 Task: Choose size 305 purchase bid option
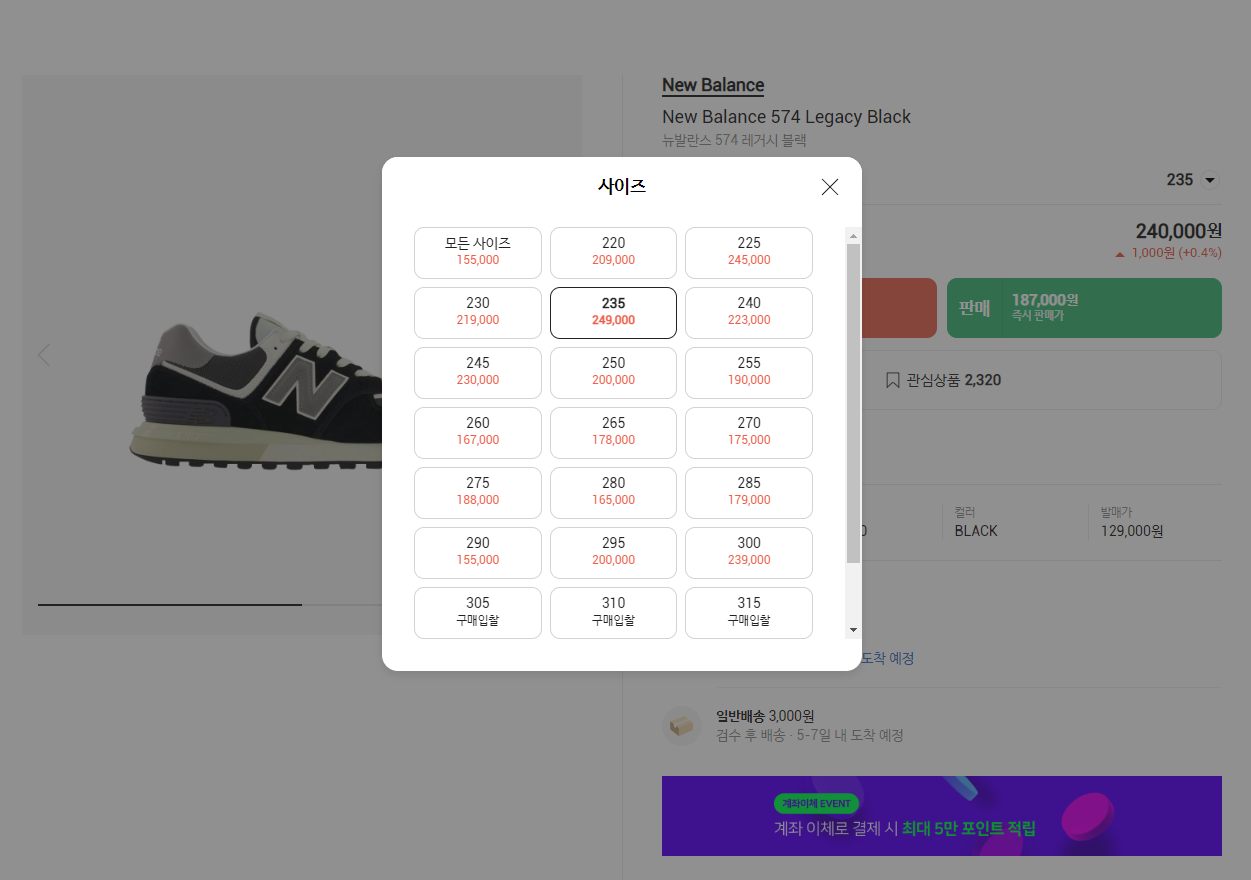tap(478, 613)
